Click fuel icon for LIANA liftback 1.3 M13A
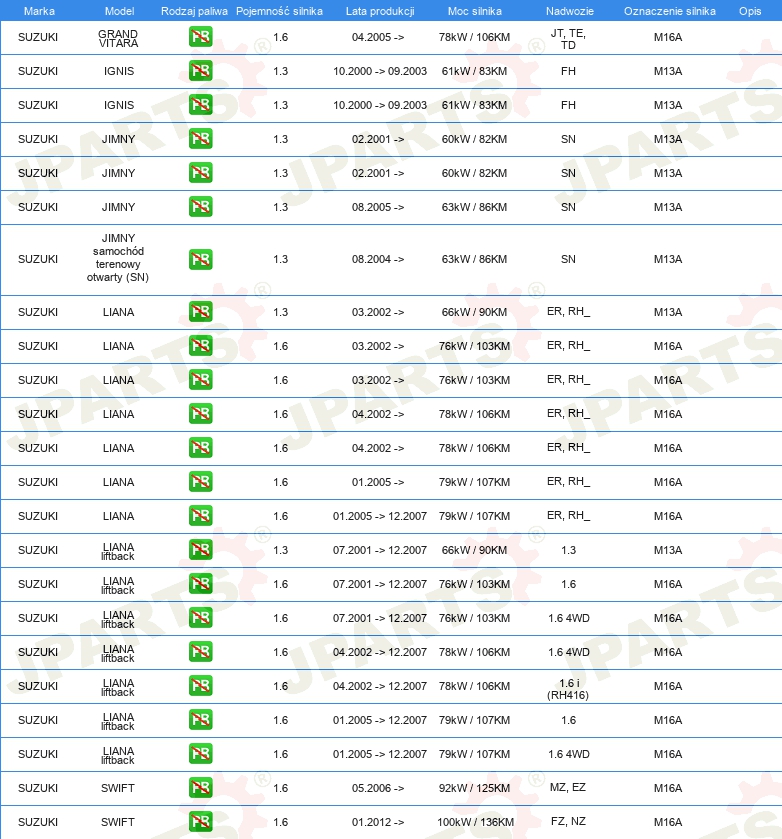The width and height of the screenshot is (782, 839). coord(201,550)
